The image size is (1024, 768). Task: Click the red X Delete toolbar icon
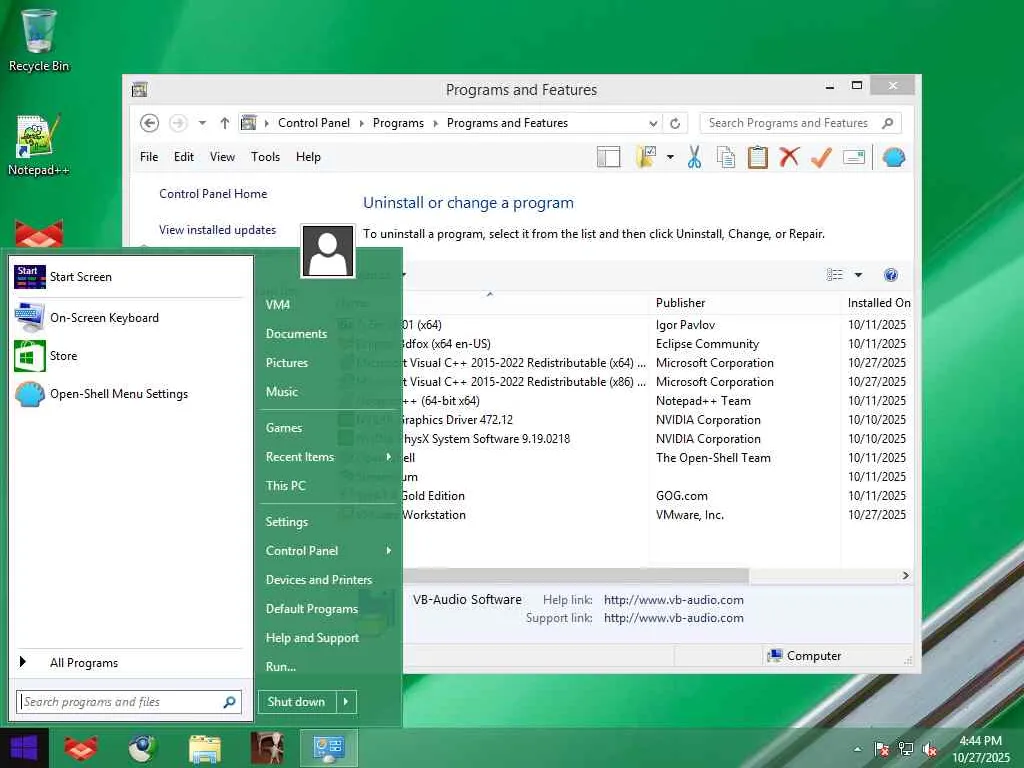(x=789, y=157)
